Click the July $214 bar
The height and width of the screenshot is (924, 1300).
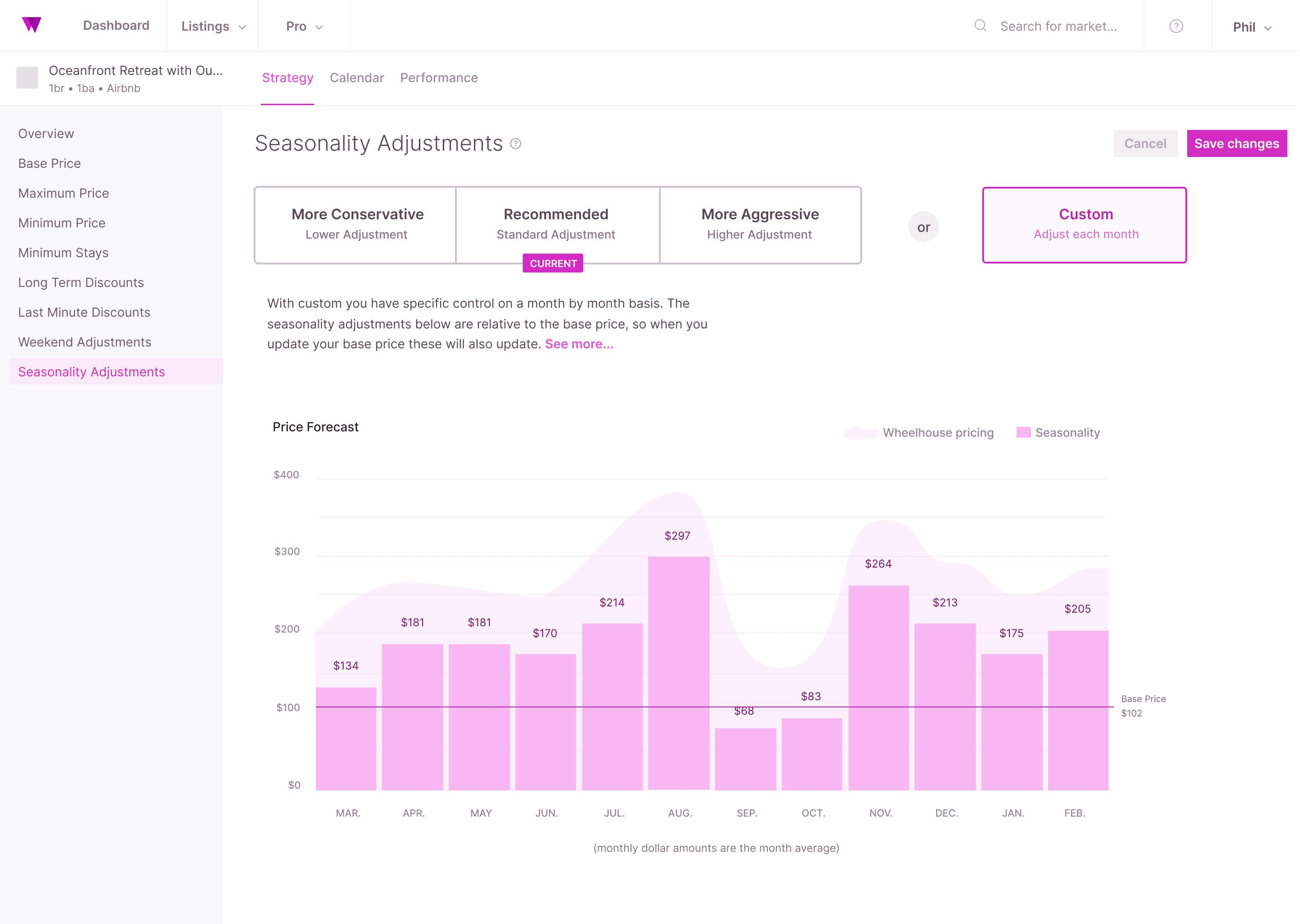[x=613, y=707]
